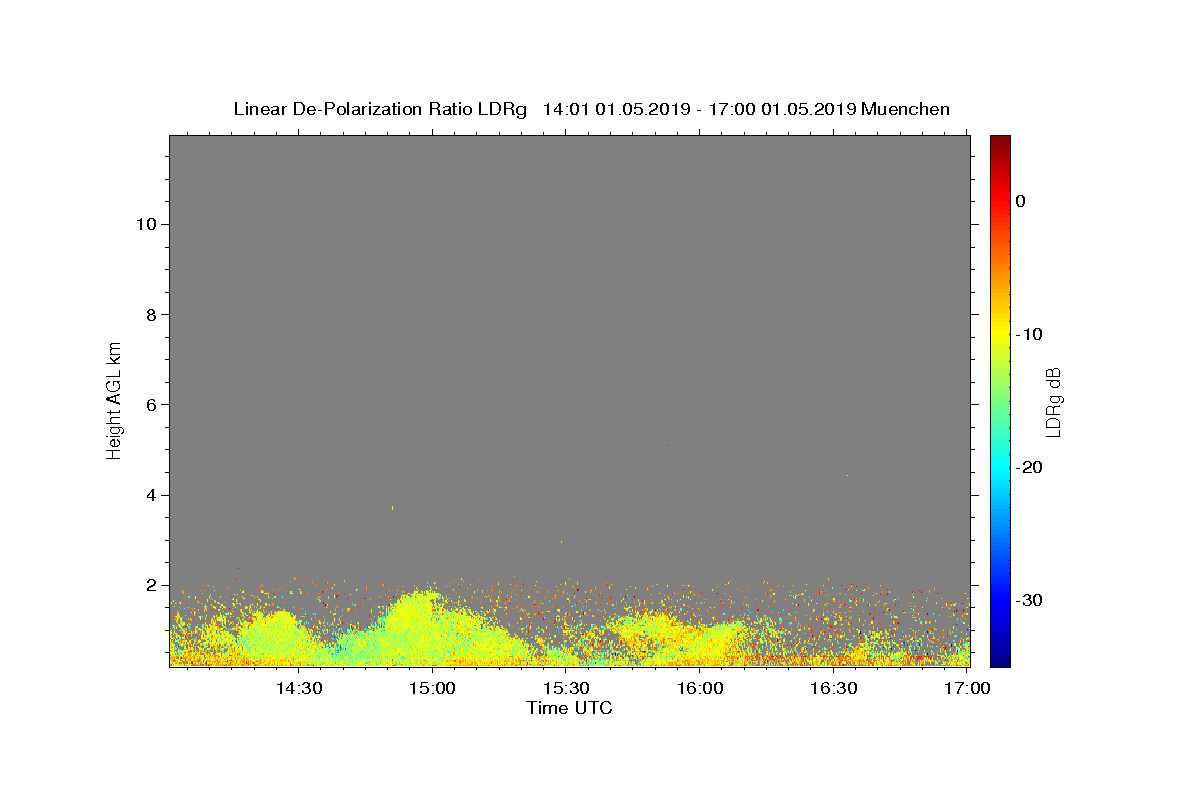Screen dimensions: 1200x800
Task: Click the Height AGL km axis title
Action: (114, 399)
